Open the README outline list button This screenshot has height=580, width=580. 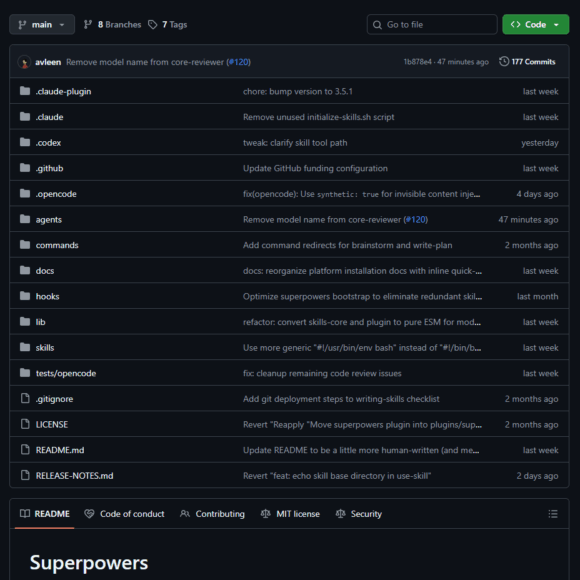click(553, 514)
